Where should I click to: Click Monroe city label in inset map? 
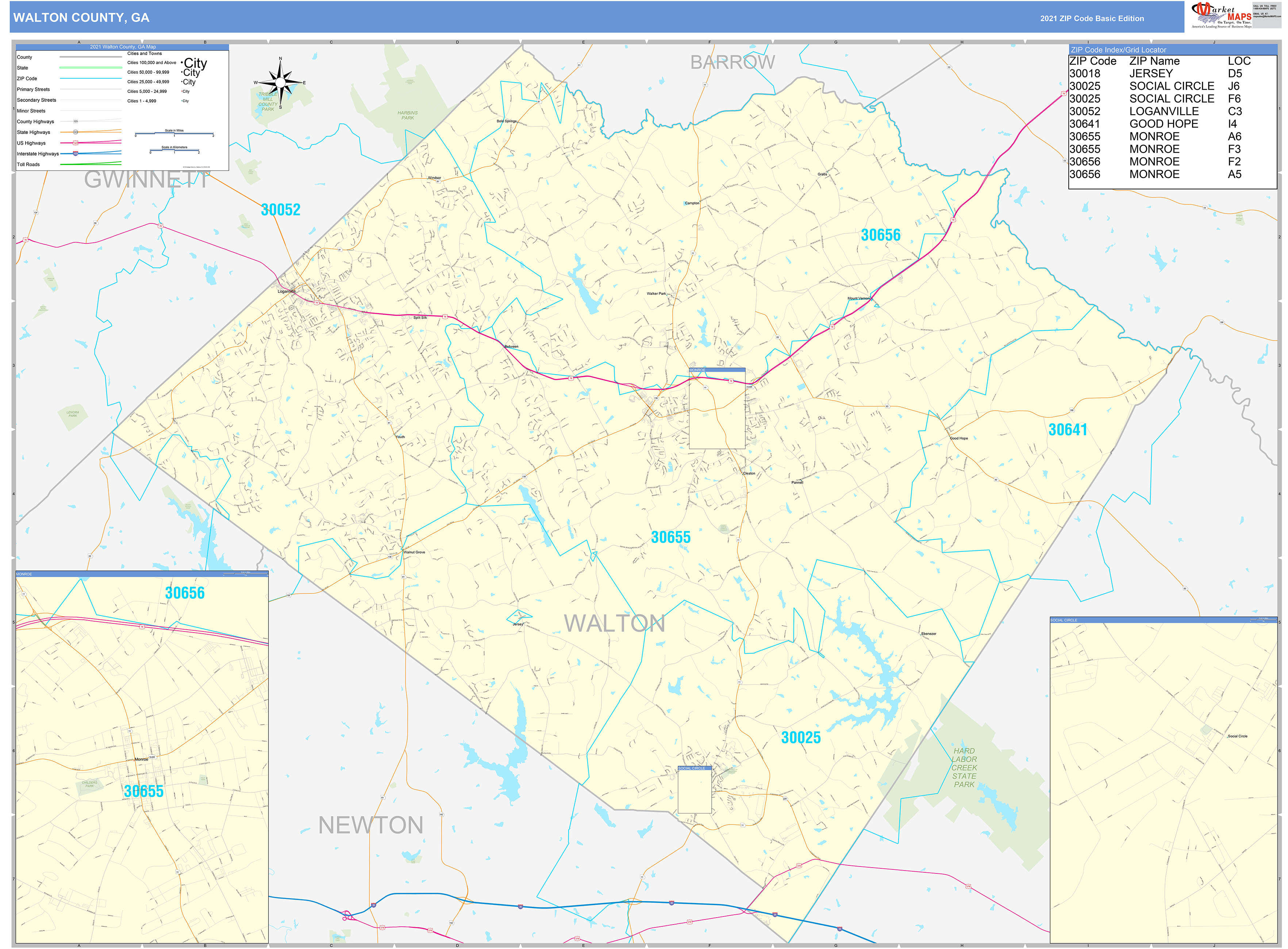coord(141,760)
